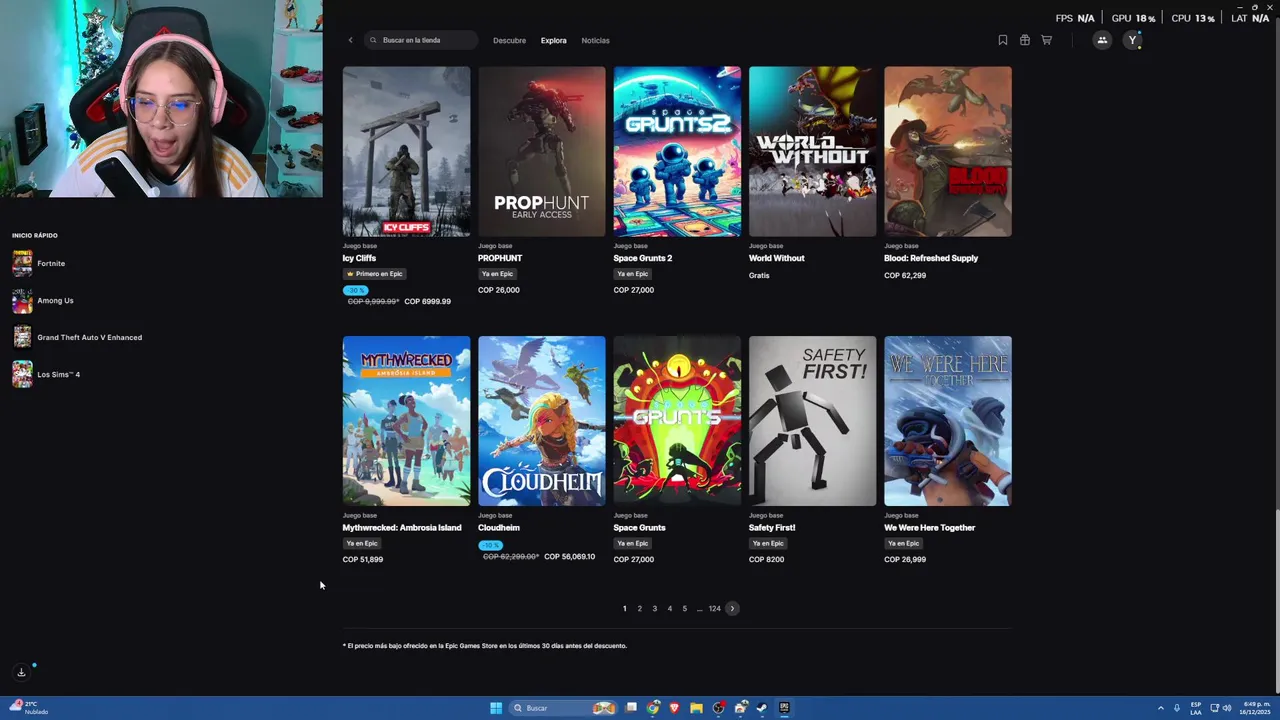
Task: Open the downloads icon in the sidebar
Action: 21,672
